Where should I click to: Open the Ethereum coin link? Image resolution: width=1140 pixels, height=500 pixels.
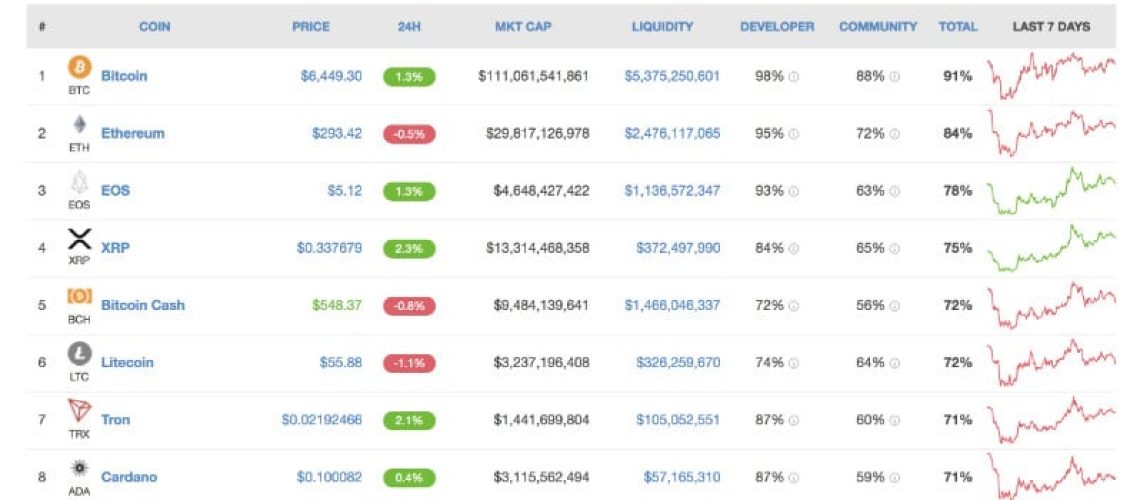tap(132, 133)
